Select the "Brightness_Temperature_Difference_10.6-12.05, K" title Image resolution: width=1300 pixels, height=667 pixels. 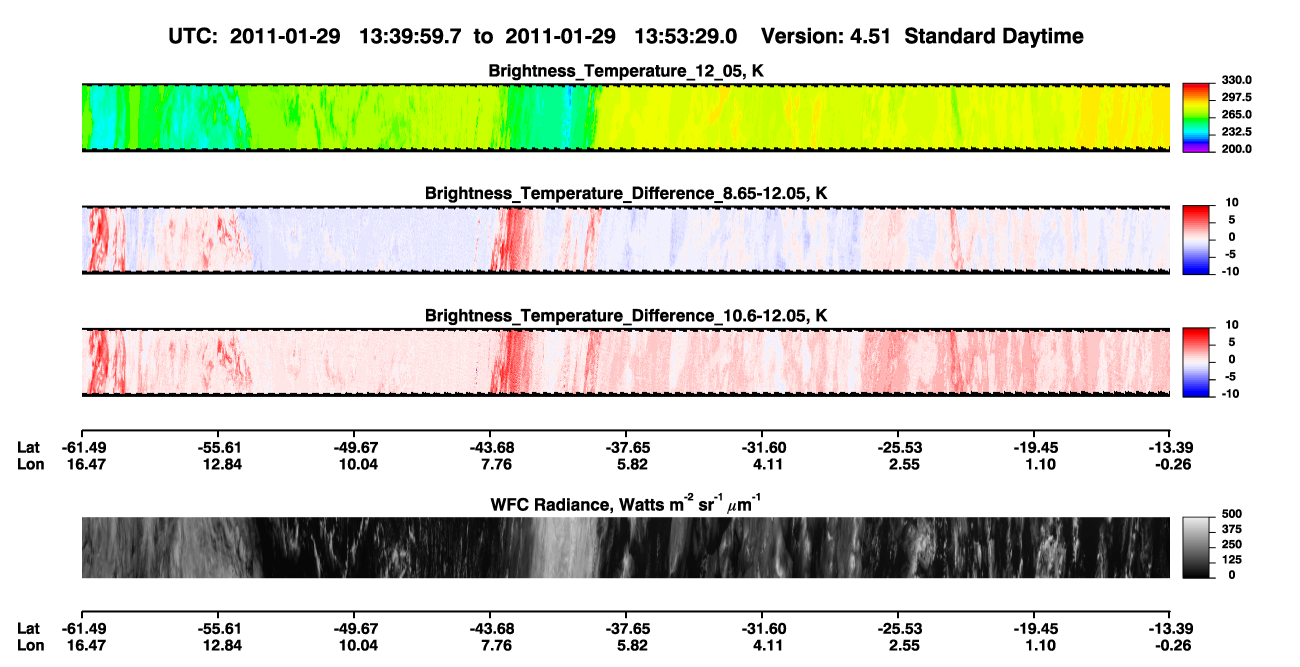[626, 316]
